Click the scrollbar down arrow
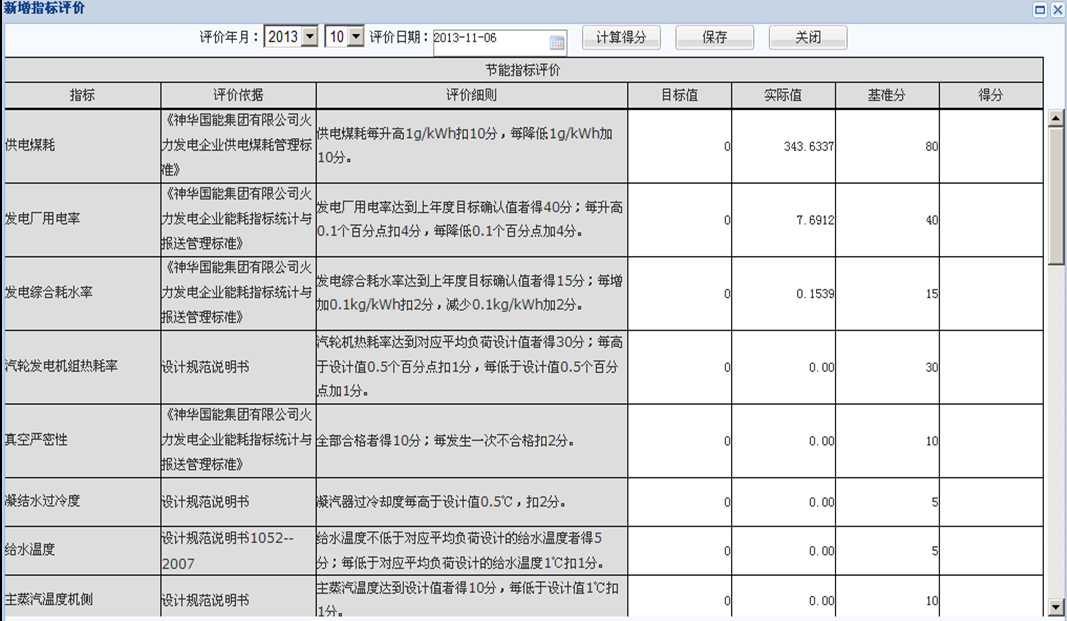The width and height of the screenshot is (1067, 621). click(1055, 607)
